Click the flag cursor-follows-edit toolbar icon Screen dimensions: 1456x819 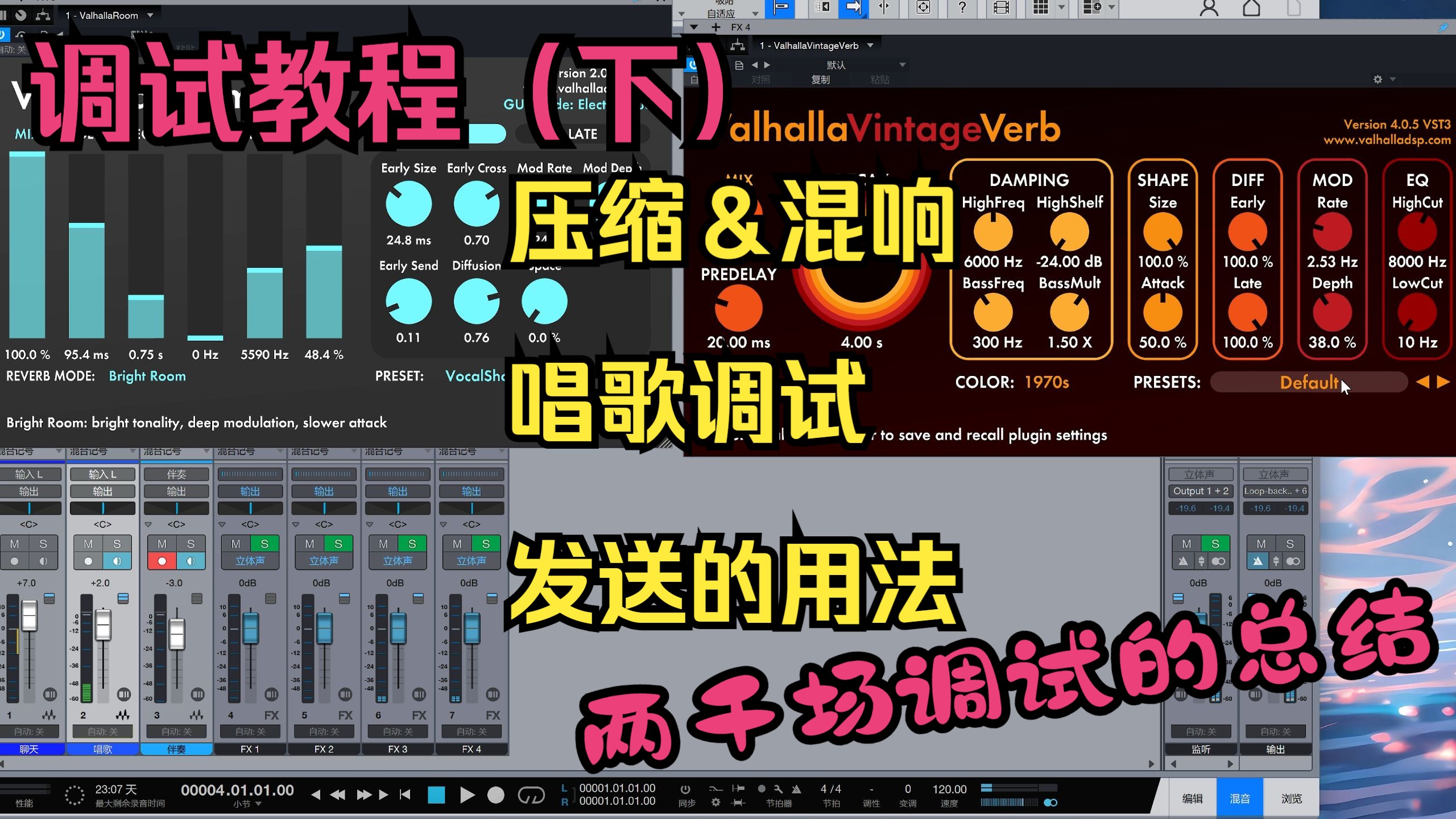[780, 7]
